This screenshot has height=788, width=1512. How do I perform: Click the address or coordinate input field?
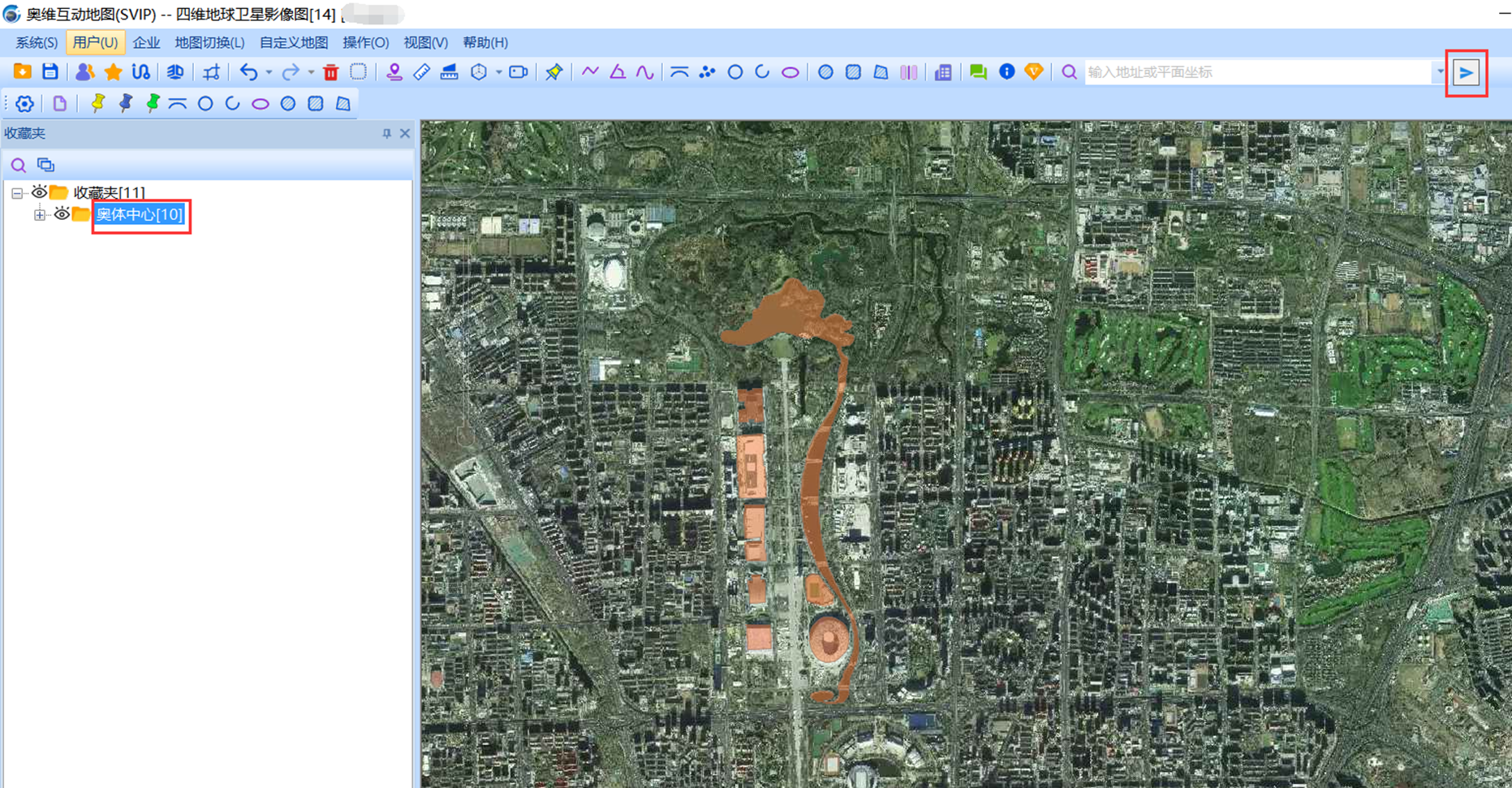coord(1258,72)
